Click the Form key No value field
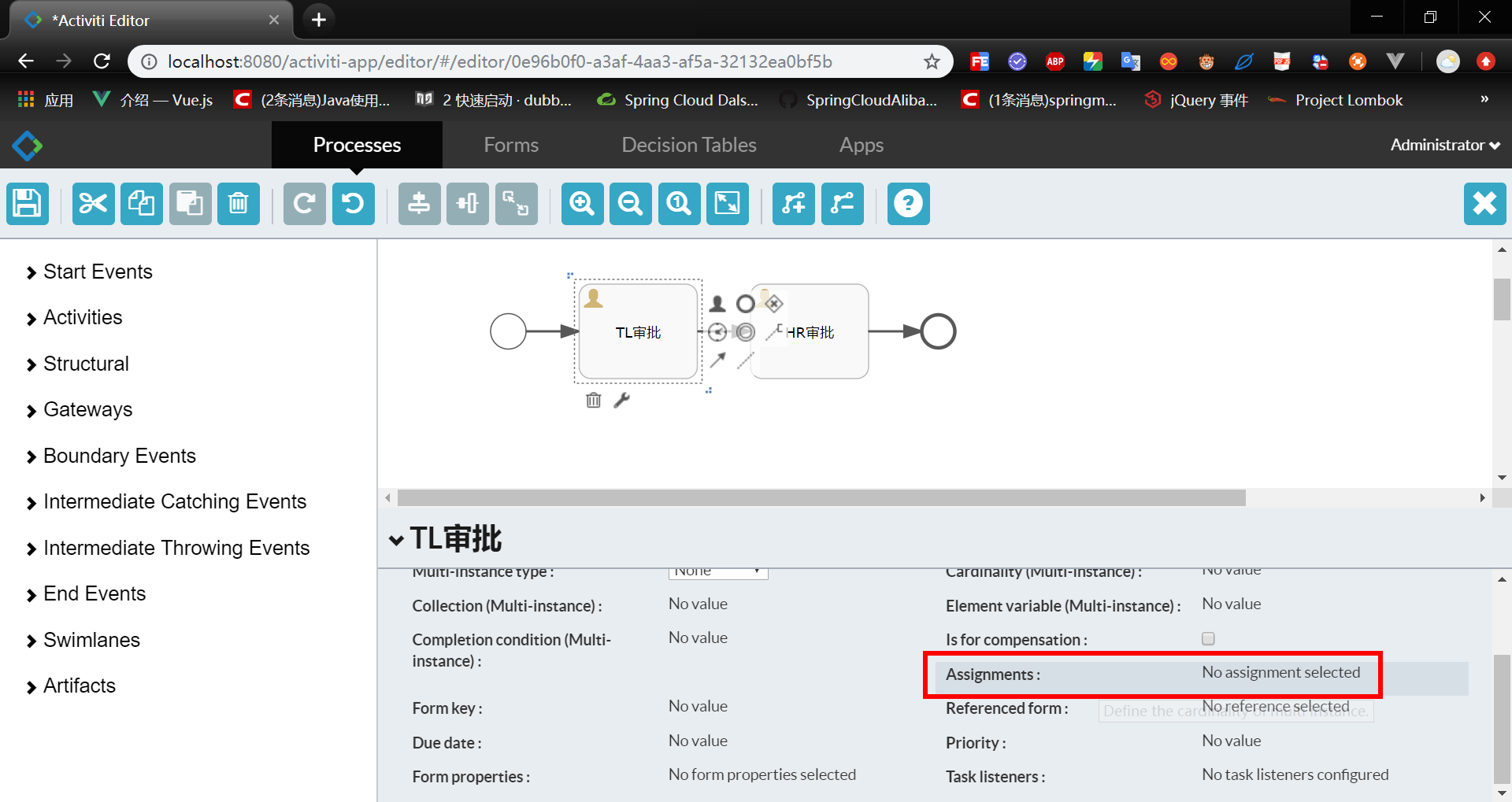The width and height of the screenshot is (1512, 802). [x=698, y=706]
